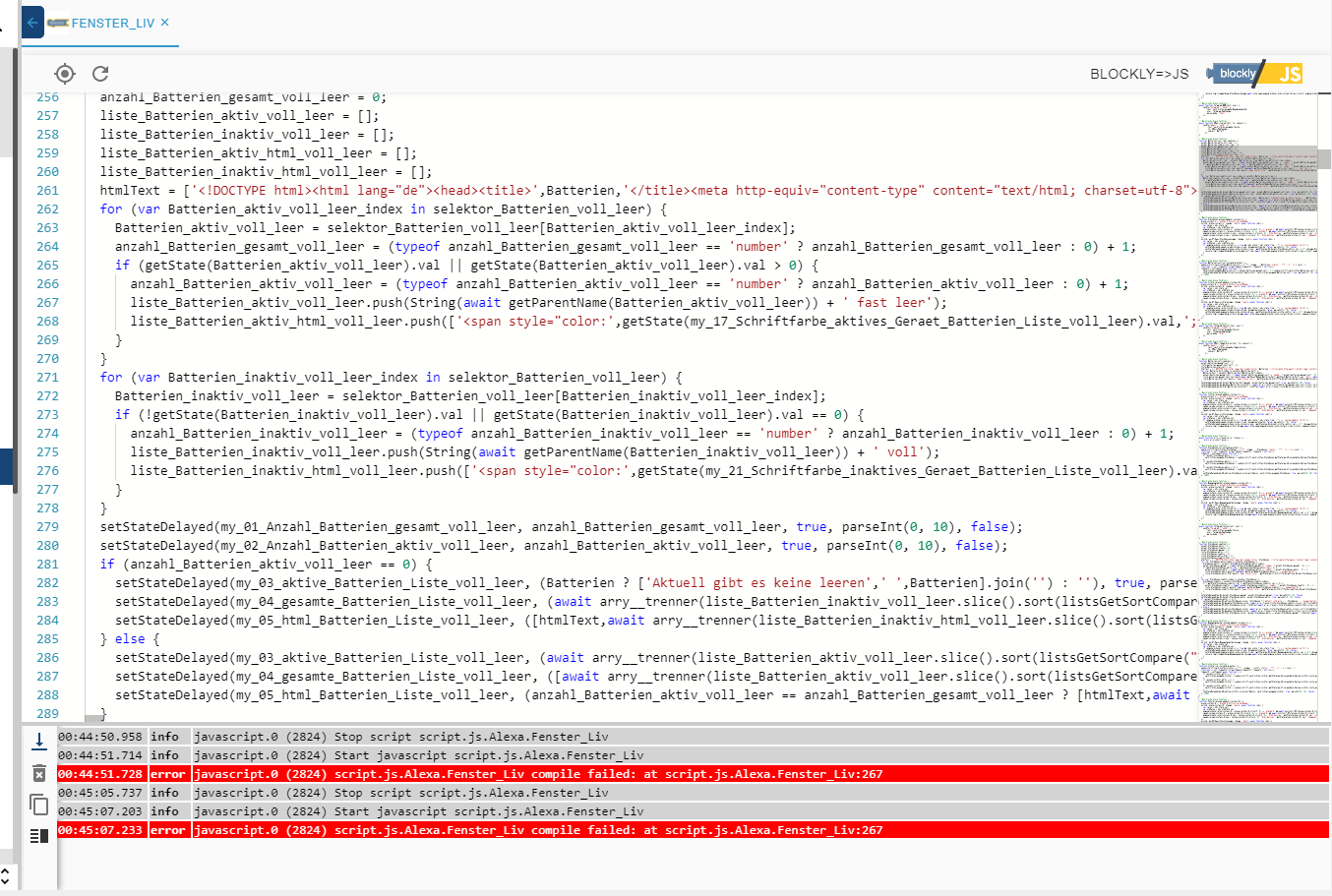Click the up/down chevron at bottom left

click(5, 875)
